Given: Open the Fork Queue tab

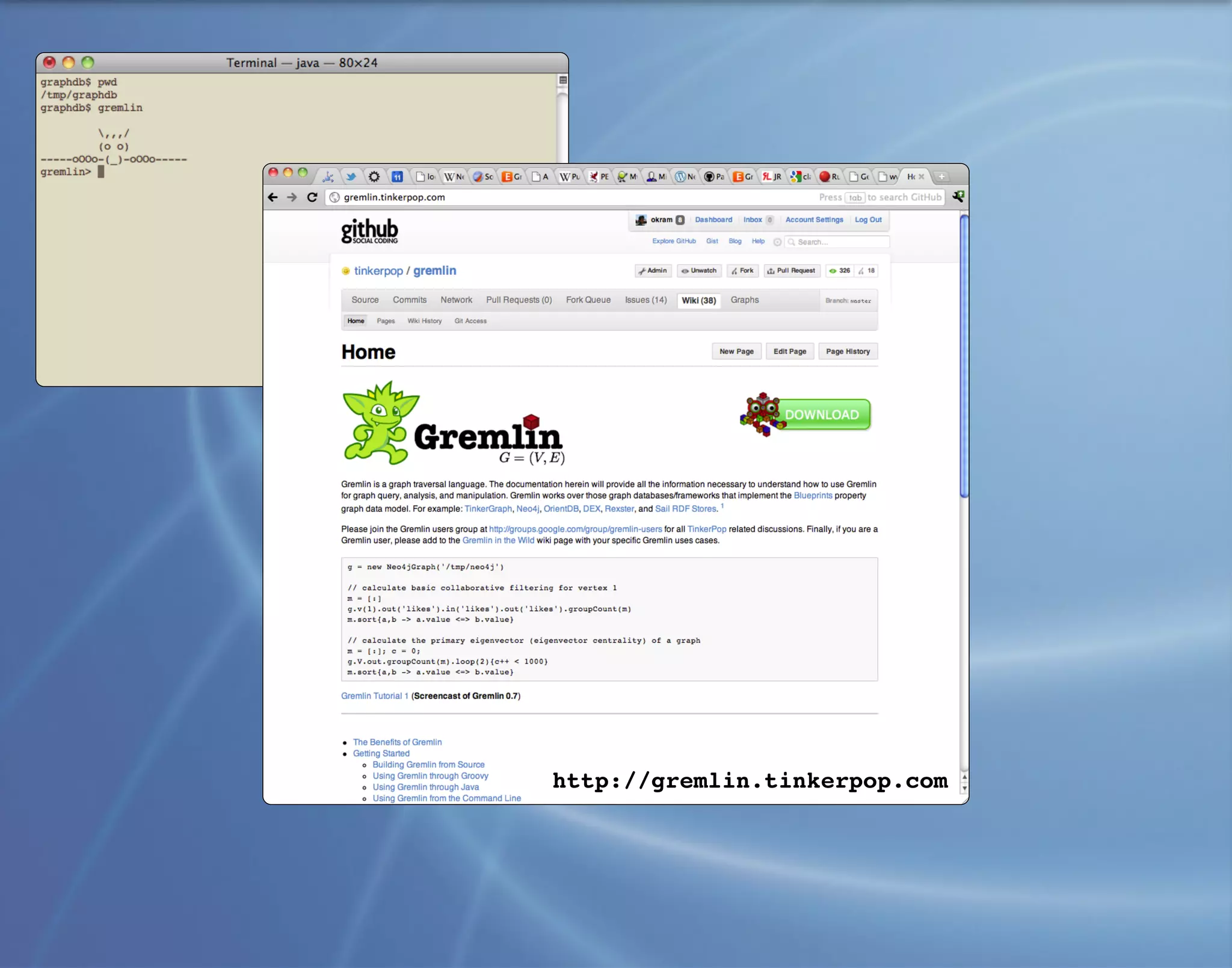Looking at the screenshot, I should coord(588,300).
